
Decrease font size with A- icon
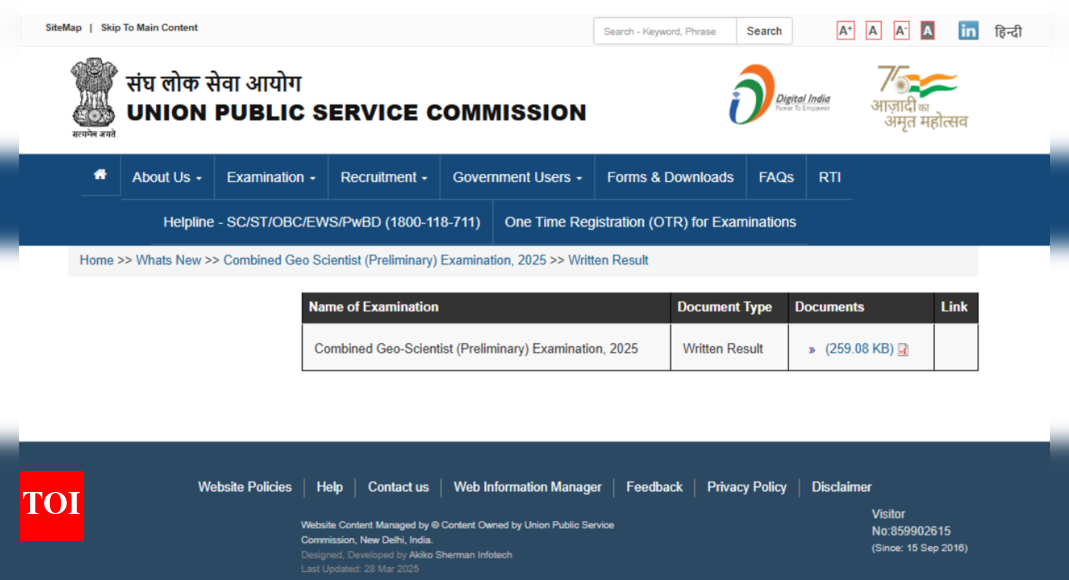click(901, 31)
